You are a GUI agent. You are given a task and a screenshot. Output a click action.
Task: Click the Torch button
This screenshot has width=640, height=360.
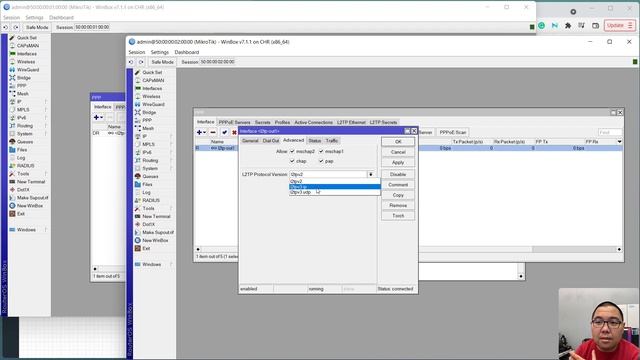[x=398, y=216]
